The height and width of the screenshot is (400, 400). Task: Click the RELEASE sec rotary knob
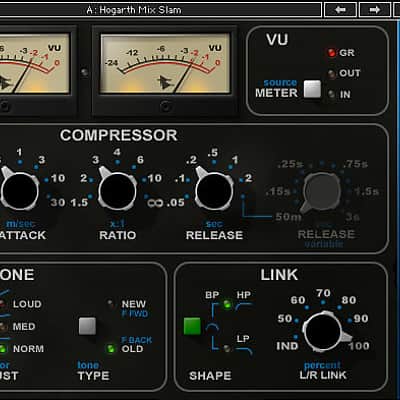(x=214, y=191)
